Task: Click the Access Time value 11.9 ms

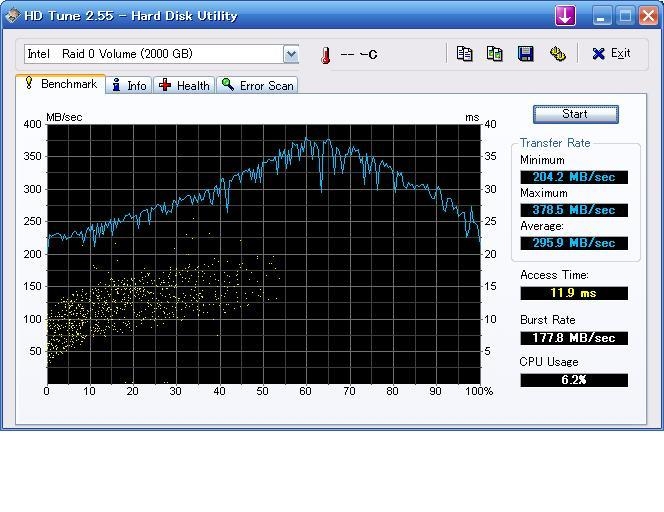Action: coord(574,293)
